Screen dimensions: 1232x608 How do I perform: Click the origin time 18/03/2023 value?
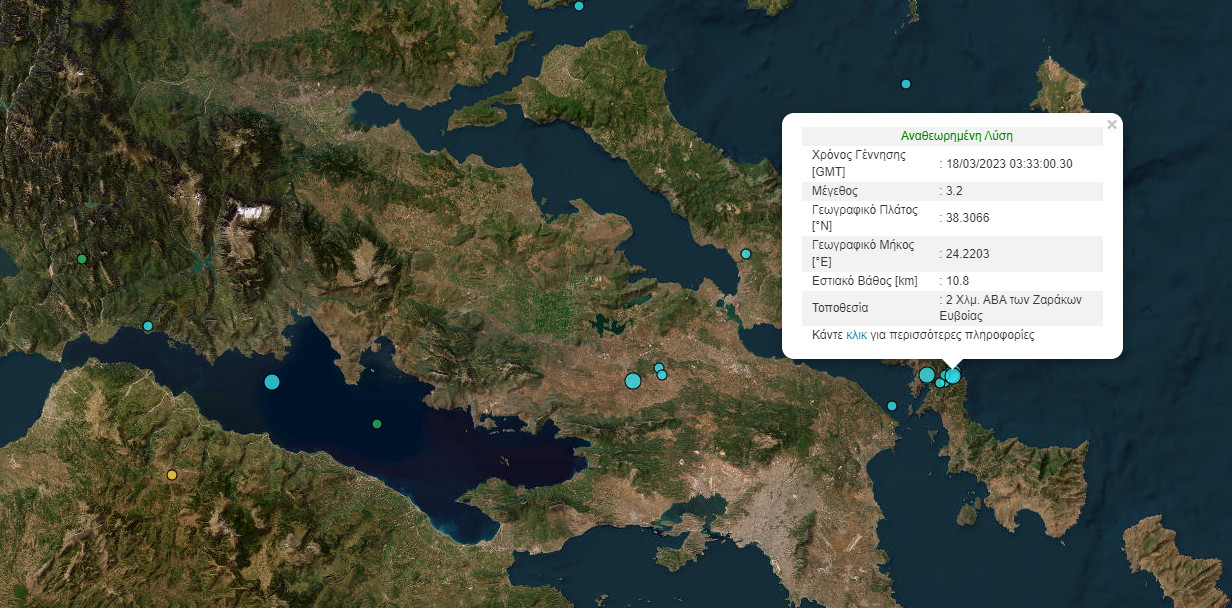(1010, 163)
